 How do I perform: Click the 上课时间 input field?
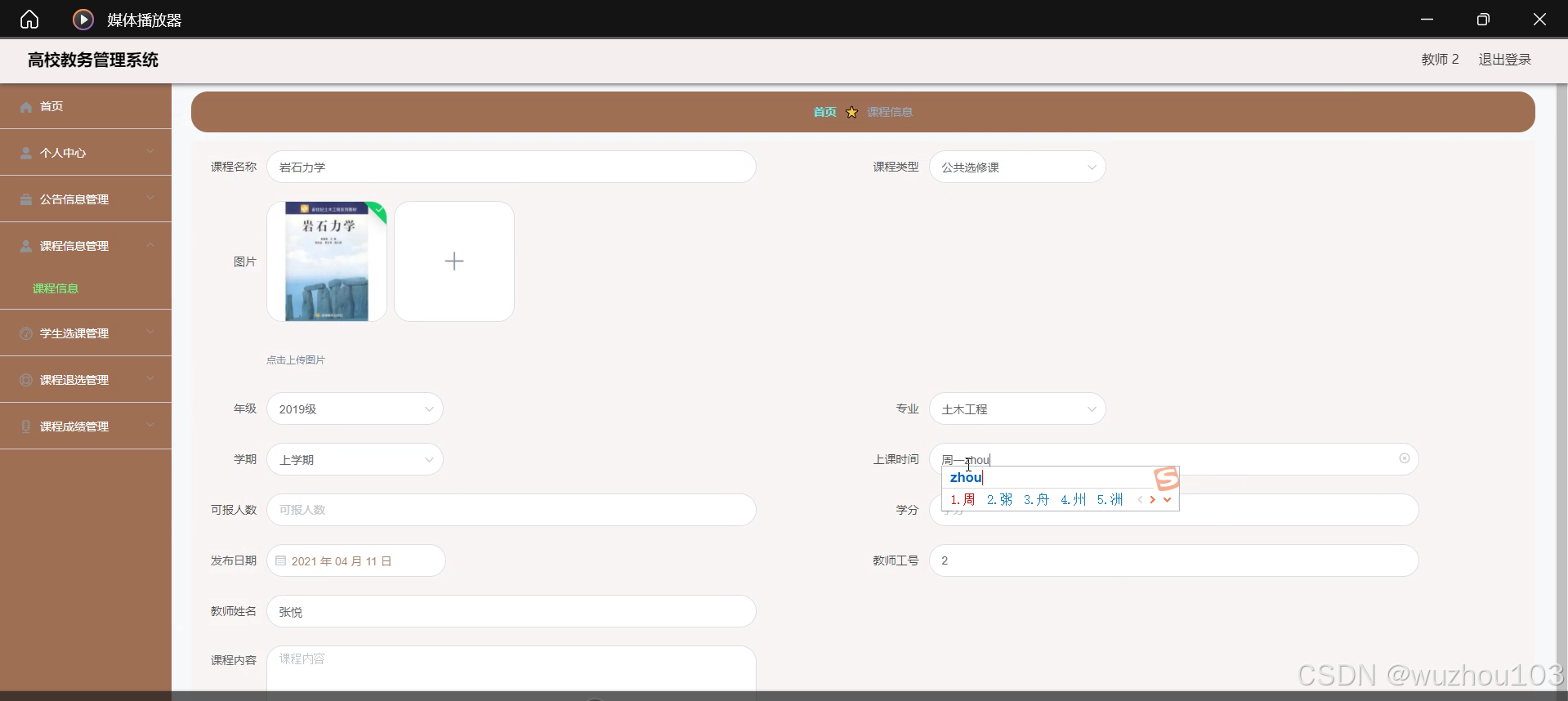pos(1173,459)
